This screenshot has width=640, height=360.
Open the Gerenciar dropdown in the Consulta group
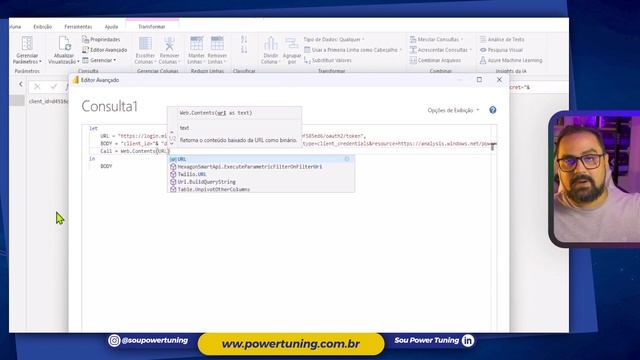point(99,60)
